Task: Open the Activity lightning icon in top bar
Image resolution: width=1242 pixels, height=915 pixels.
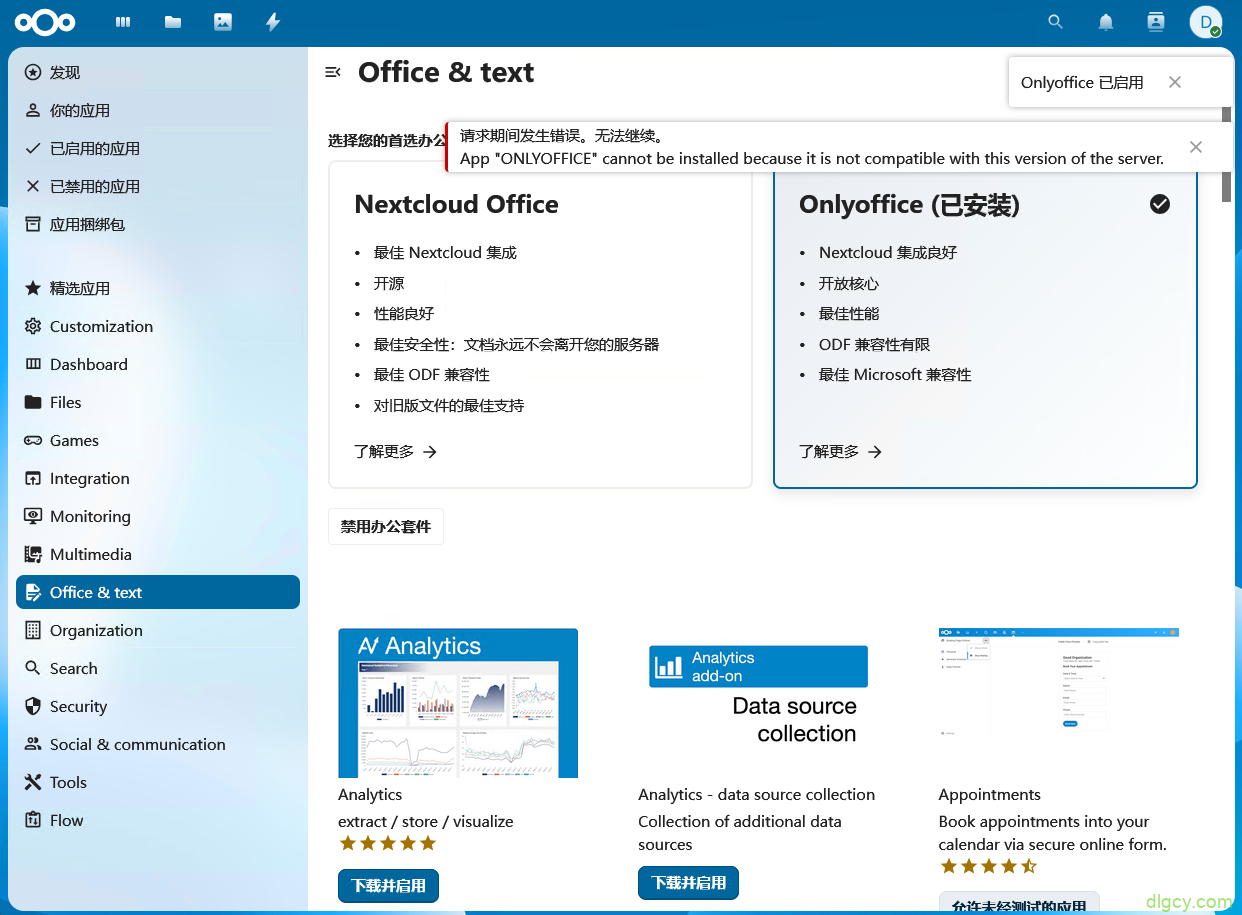Action: (273, 22)
